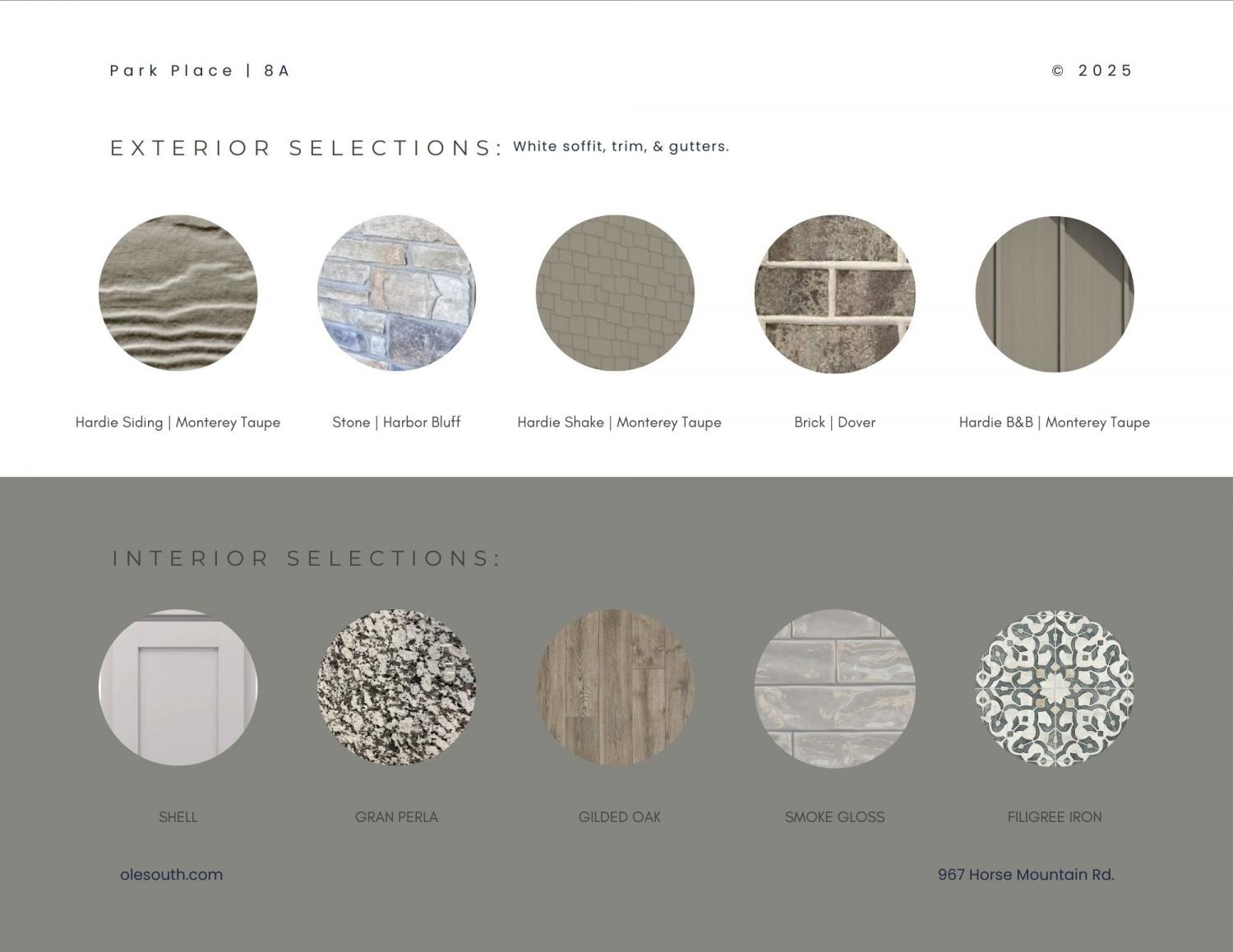Image resolution: width=1233 pixels, height=952 pixels.
Task: Click the 'Stone | Harbor Bluff' caption
Action: [x=396, y=422]
